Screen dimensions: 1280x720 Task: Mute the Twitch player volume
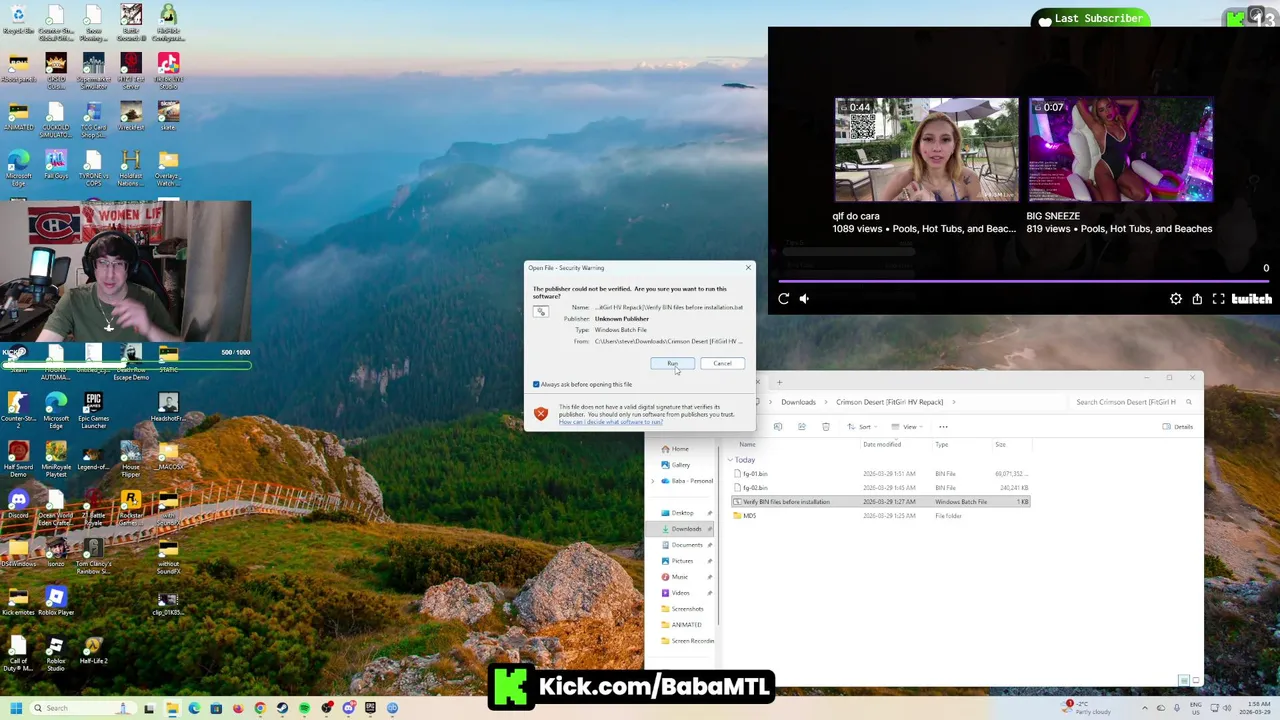pos(804,299)
